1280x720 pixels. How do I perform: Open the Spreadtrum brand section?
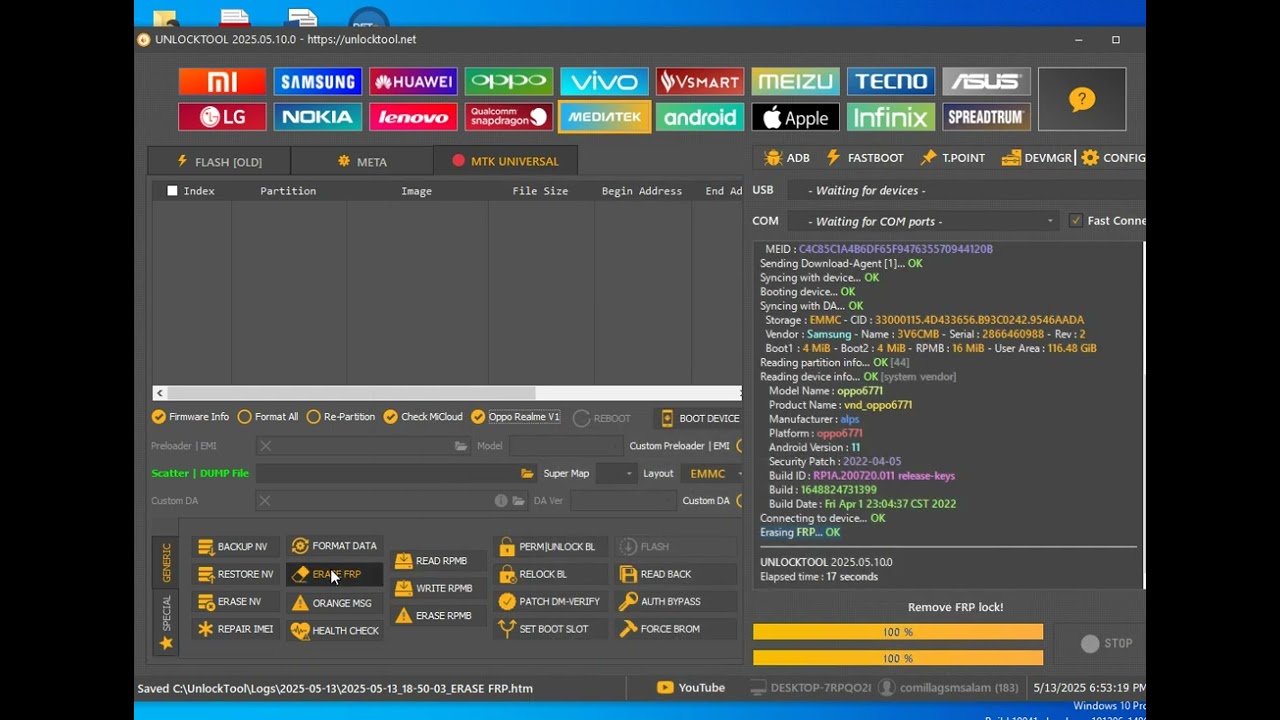[x=986, y=117]
